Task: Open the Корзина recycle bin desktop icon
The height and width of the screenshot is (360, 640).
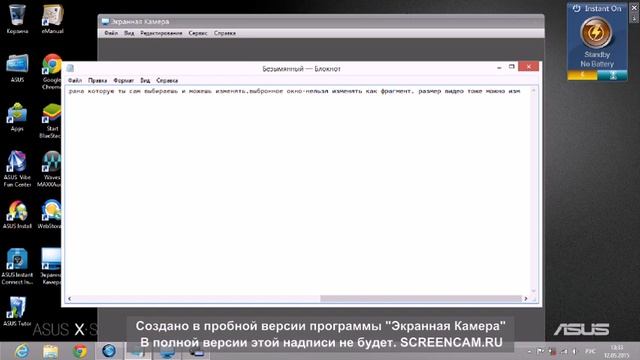Action: coord(17,19)
